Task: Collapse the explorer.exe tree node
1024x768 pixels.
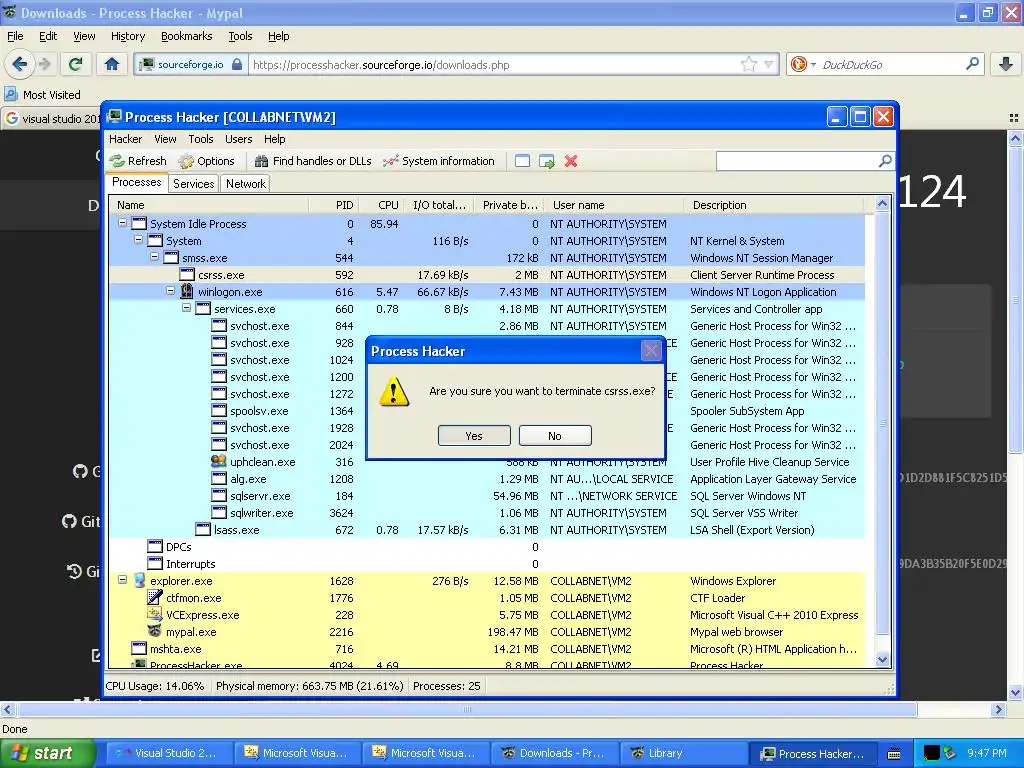Action: [x=122, y=579]
